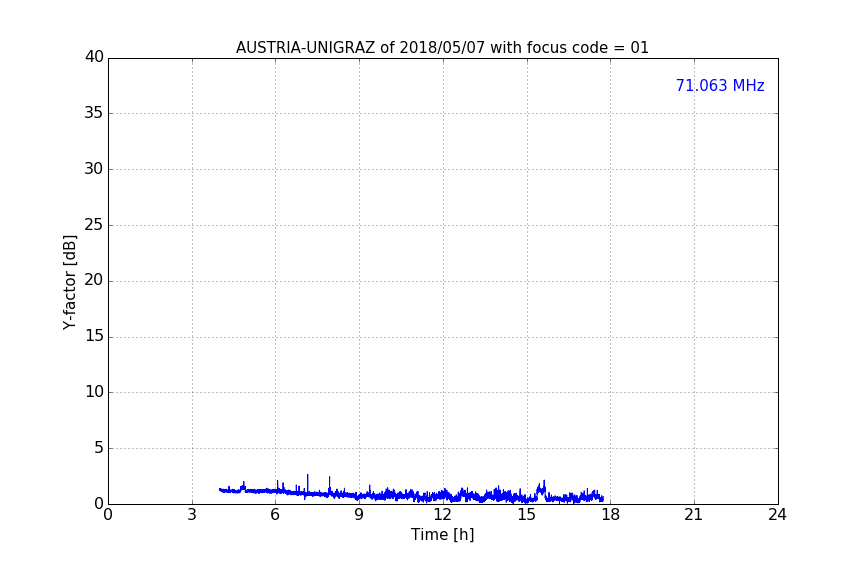
Task: Click the 'Y-factor [dB]' axis label
Action: [x=69, y=282]
